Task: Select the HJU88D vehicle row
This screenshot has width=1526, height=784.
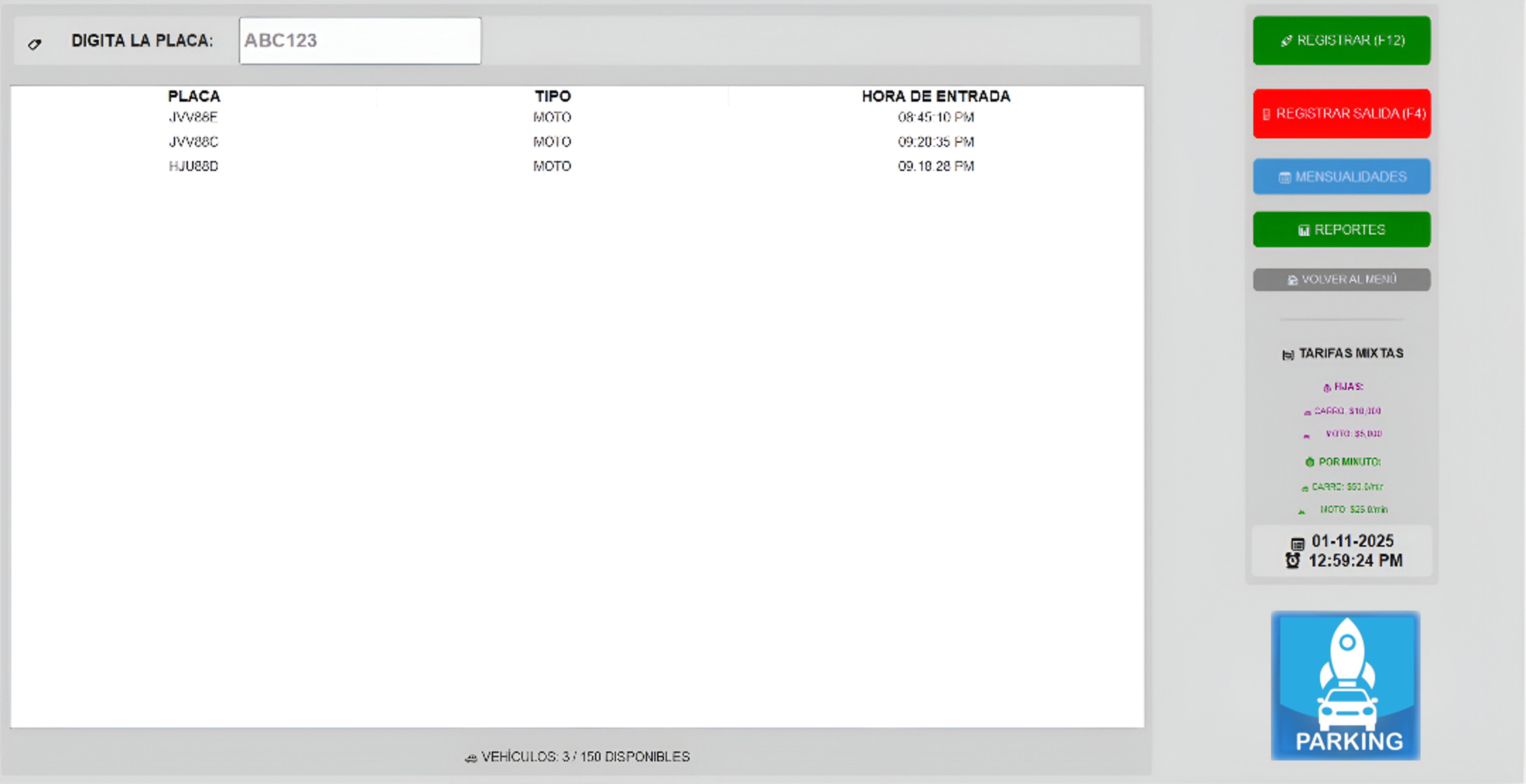Action: coord(193,166)
